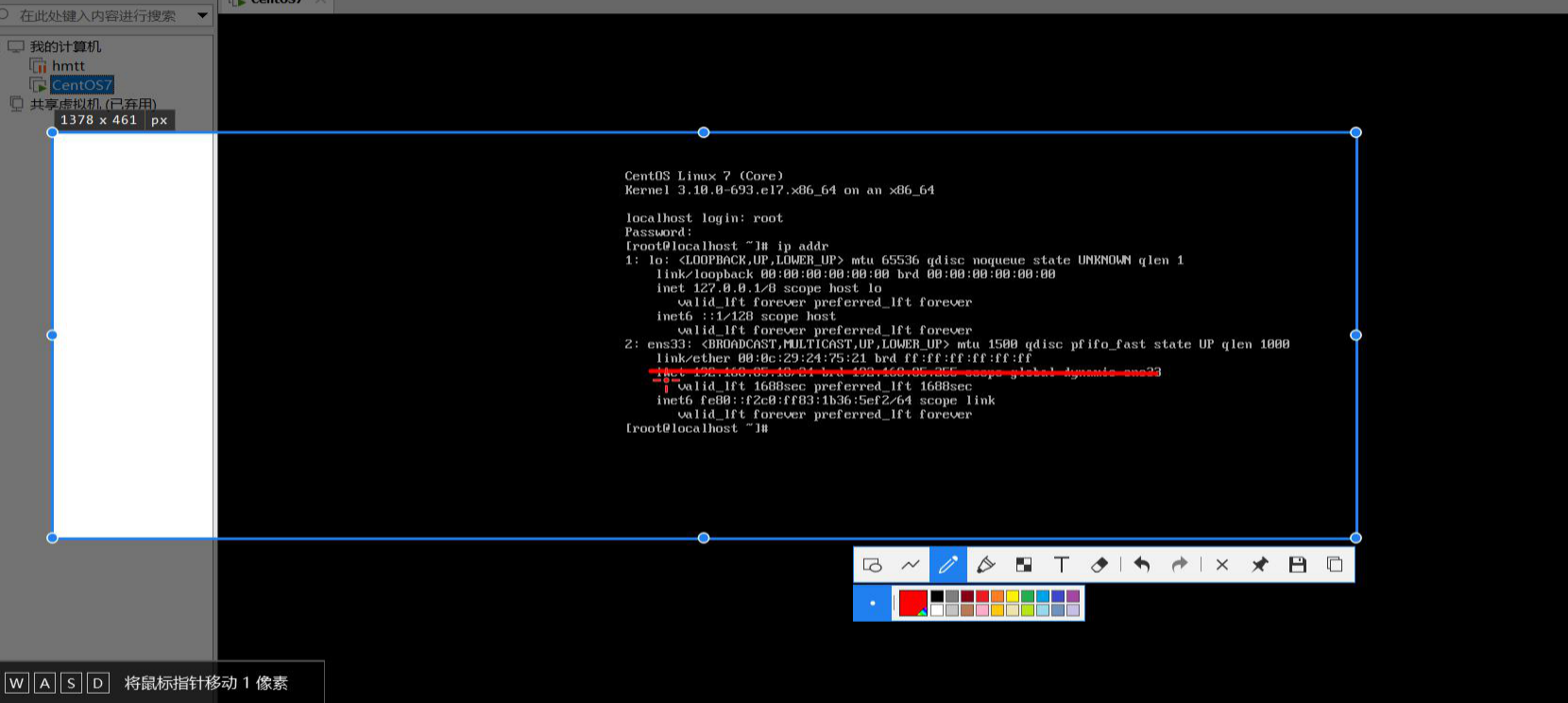Viewport: 1568px width, 703px height.
Task: Pick the pale blue color swatch
Action: point(1043,610)
